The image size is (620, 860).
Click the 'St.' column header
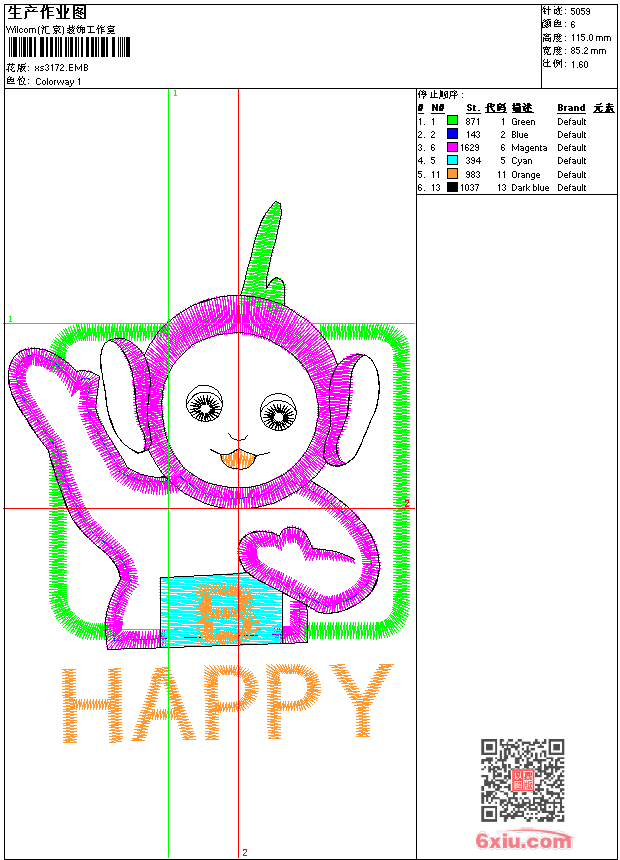(473, 108)
